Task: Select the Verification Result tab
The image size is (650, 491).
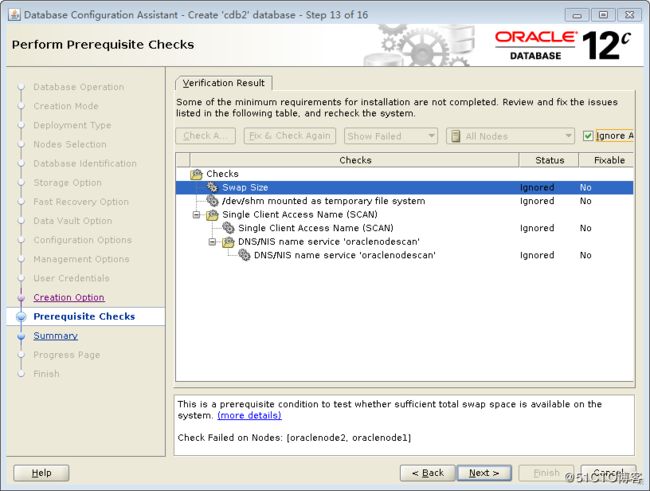Action: click(x=224, y=83)
